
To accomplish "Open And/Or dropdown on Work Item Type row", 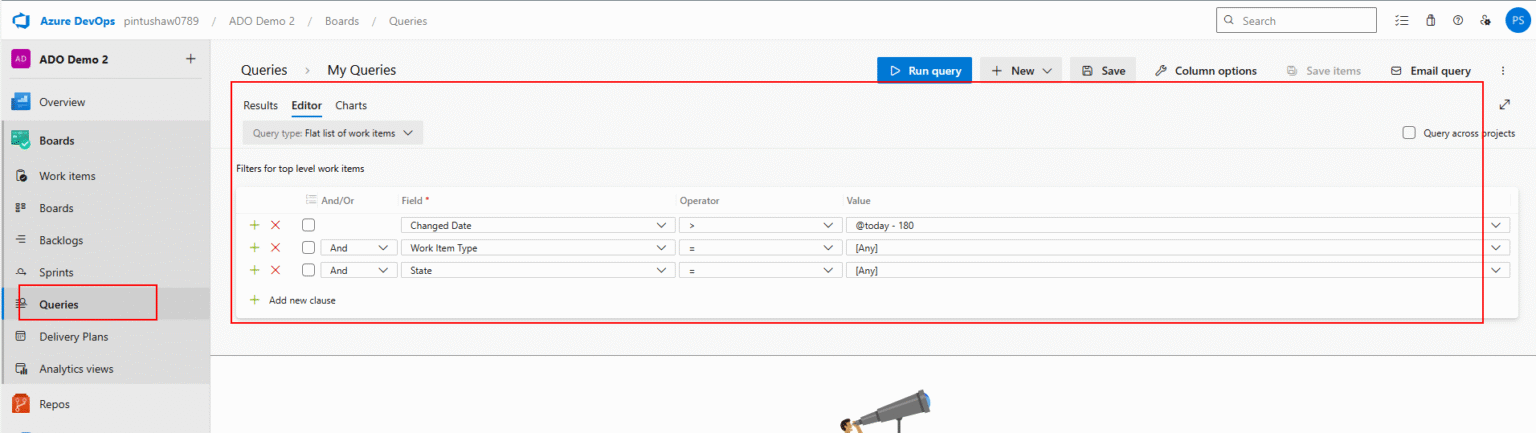I will 359,247.
